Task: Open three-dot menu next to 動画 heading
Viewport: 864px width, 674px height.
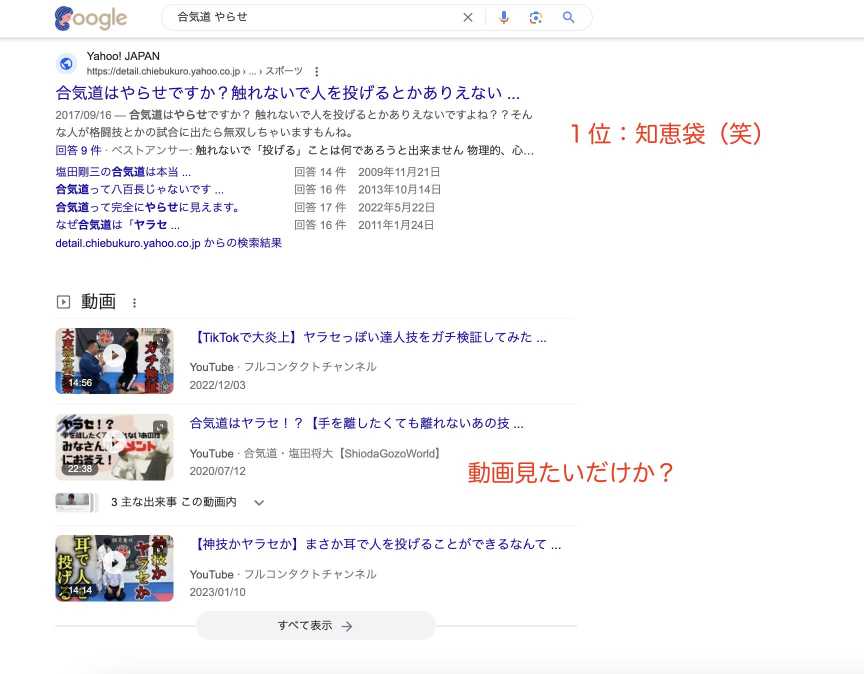Action: pos(134,303)
